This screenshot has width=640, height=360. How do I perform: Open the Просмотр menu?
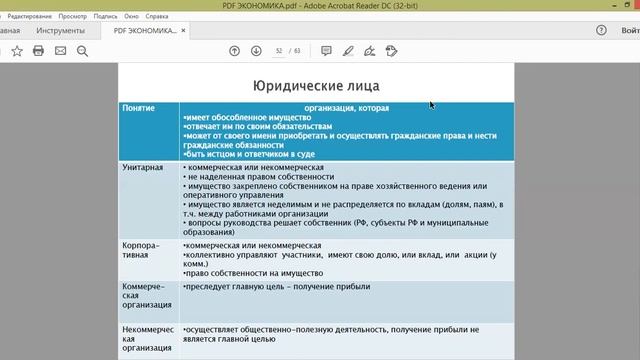(73, 16)
